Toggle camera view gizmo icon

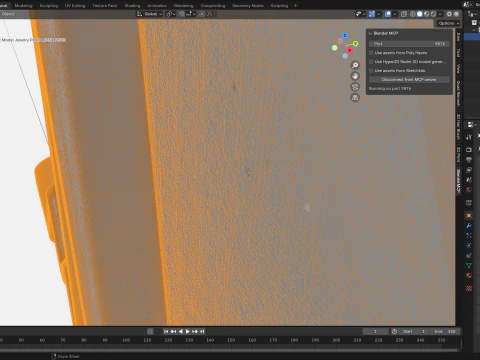click(x=355, y=87)
